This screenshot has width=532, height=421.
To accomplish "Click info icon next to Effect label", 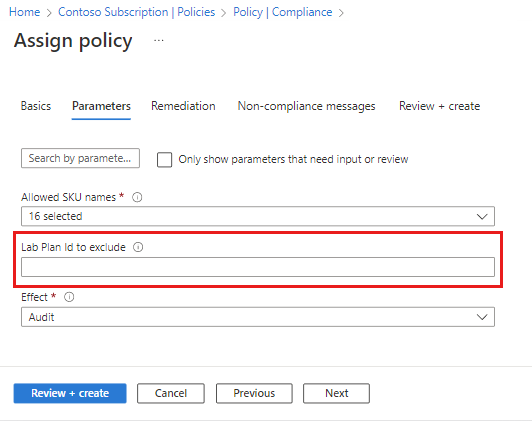I will 69,297.
